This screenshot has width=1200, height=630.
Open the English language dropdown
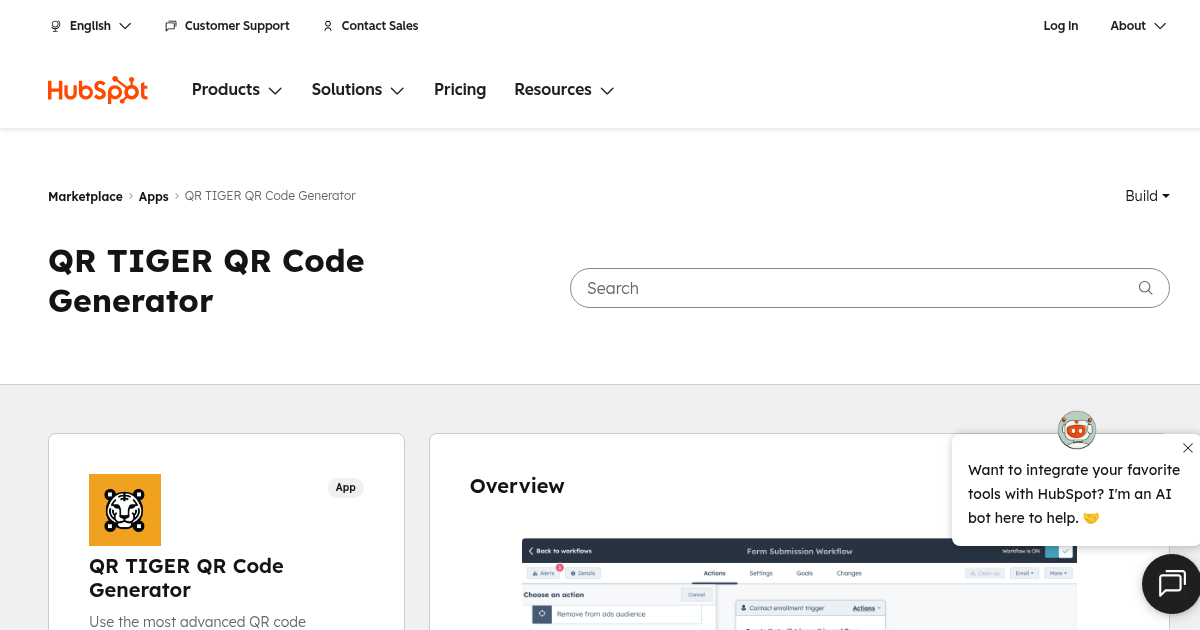[x=91, y=26]
